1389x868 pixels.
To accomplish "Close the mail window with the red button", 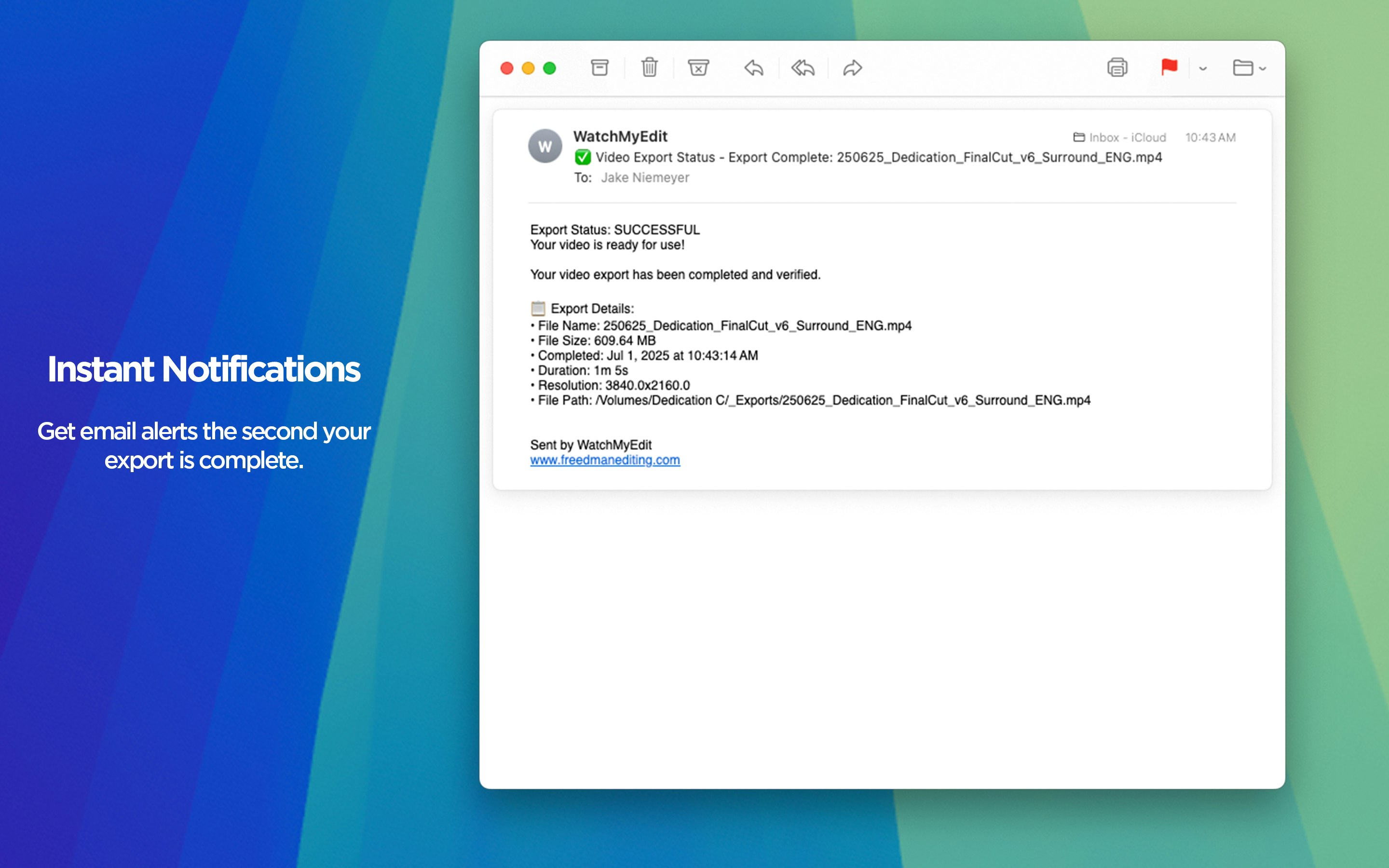I will [507, 68].
